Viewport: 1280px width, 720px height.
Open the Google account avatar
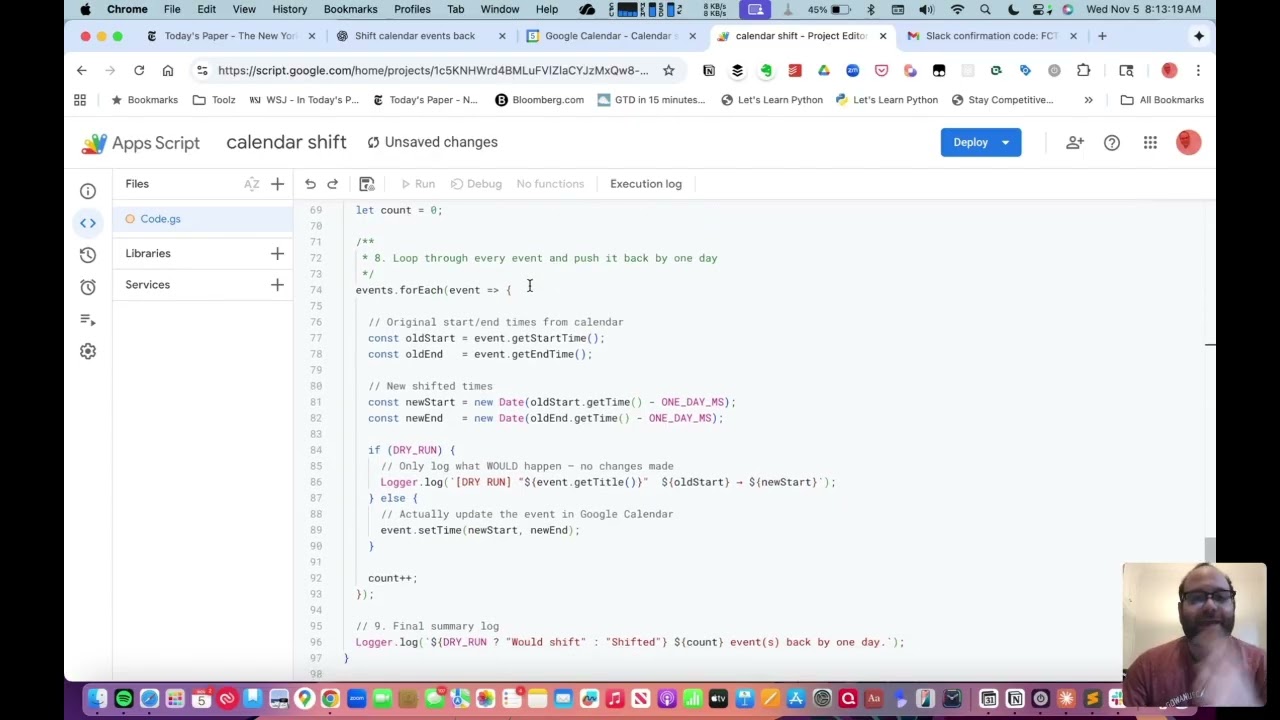tap(1188, 142)
